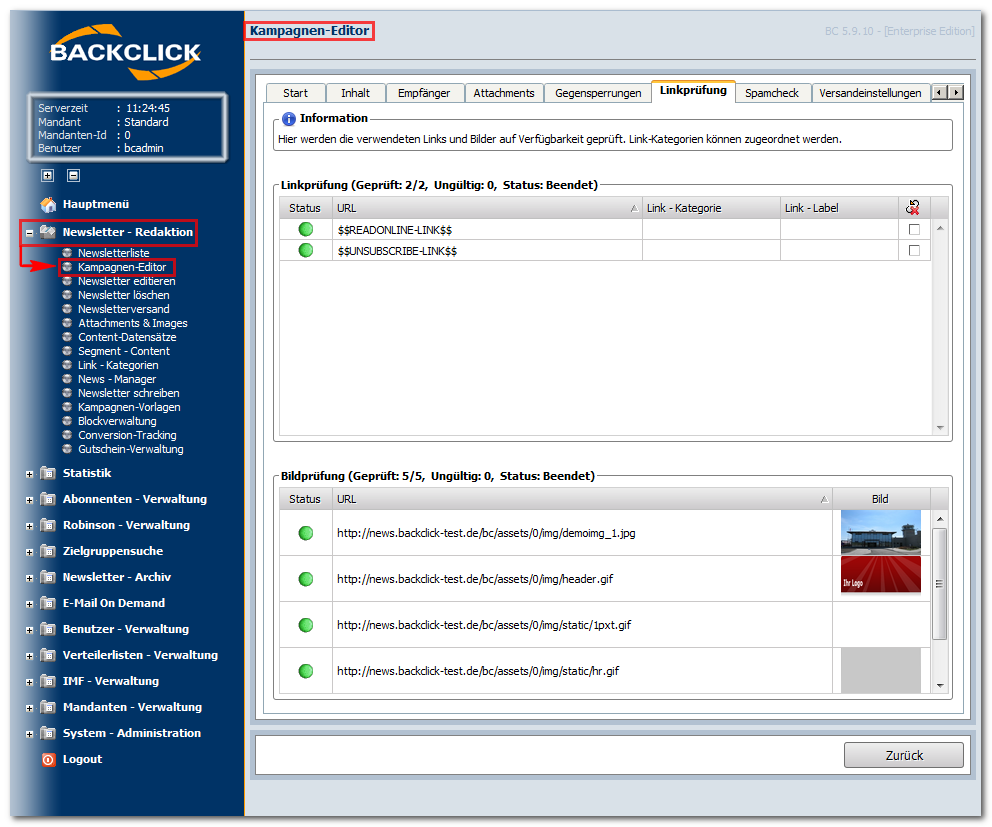Click the blue Information icon

pyautogui.click(x=288, y=118)
